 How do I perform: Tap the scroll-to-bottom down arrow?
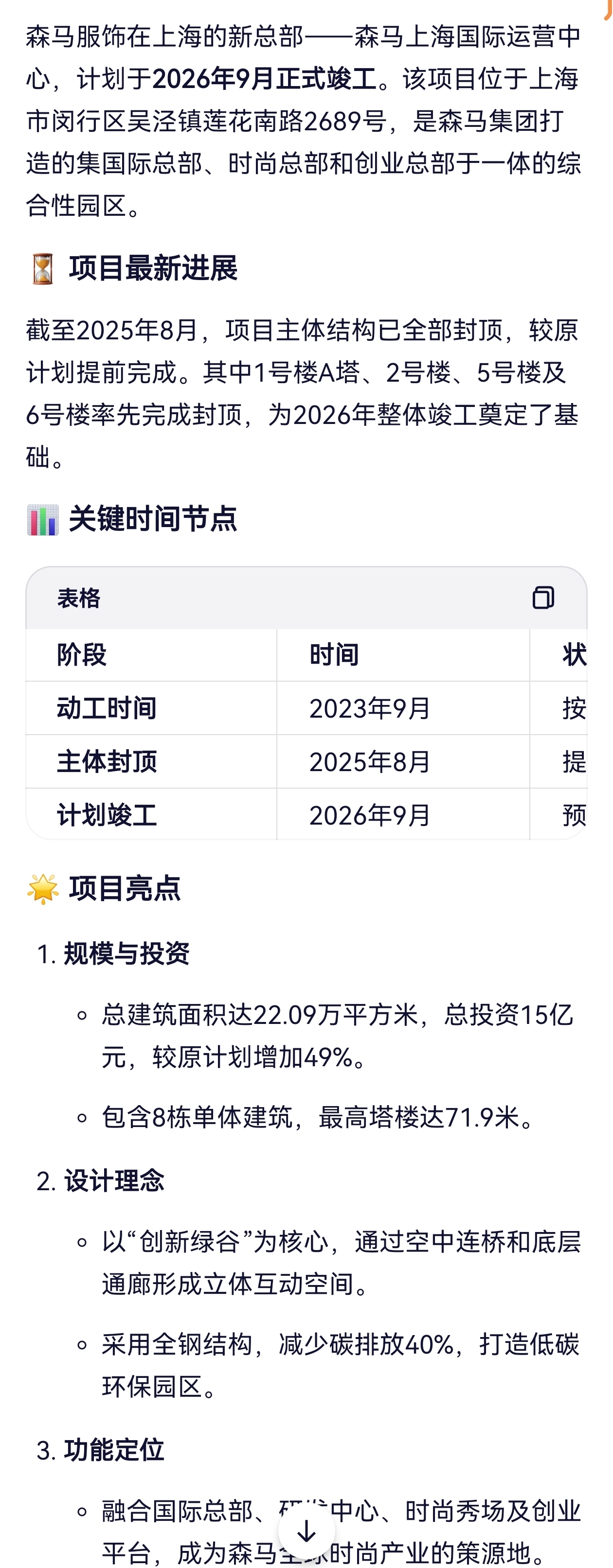(306, 1531)
